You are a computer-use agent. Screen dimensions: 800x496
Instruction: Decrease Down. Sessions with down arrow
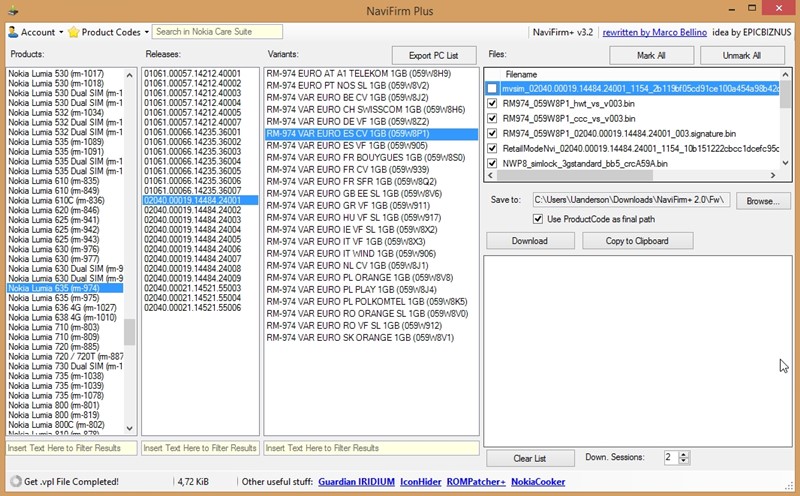[x=684, y=460]
